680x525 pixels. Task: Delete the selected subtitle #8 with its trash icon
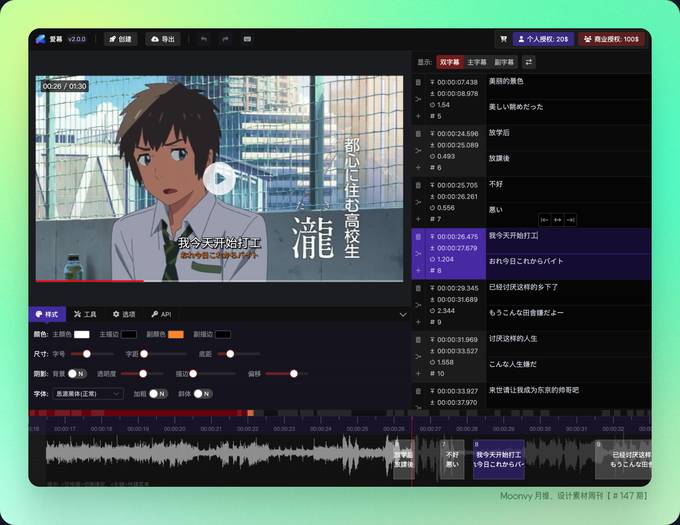tap(418, 237)
